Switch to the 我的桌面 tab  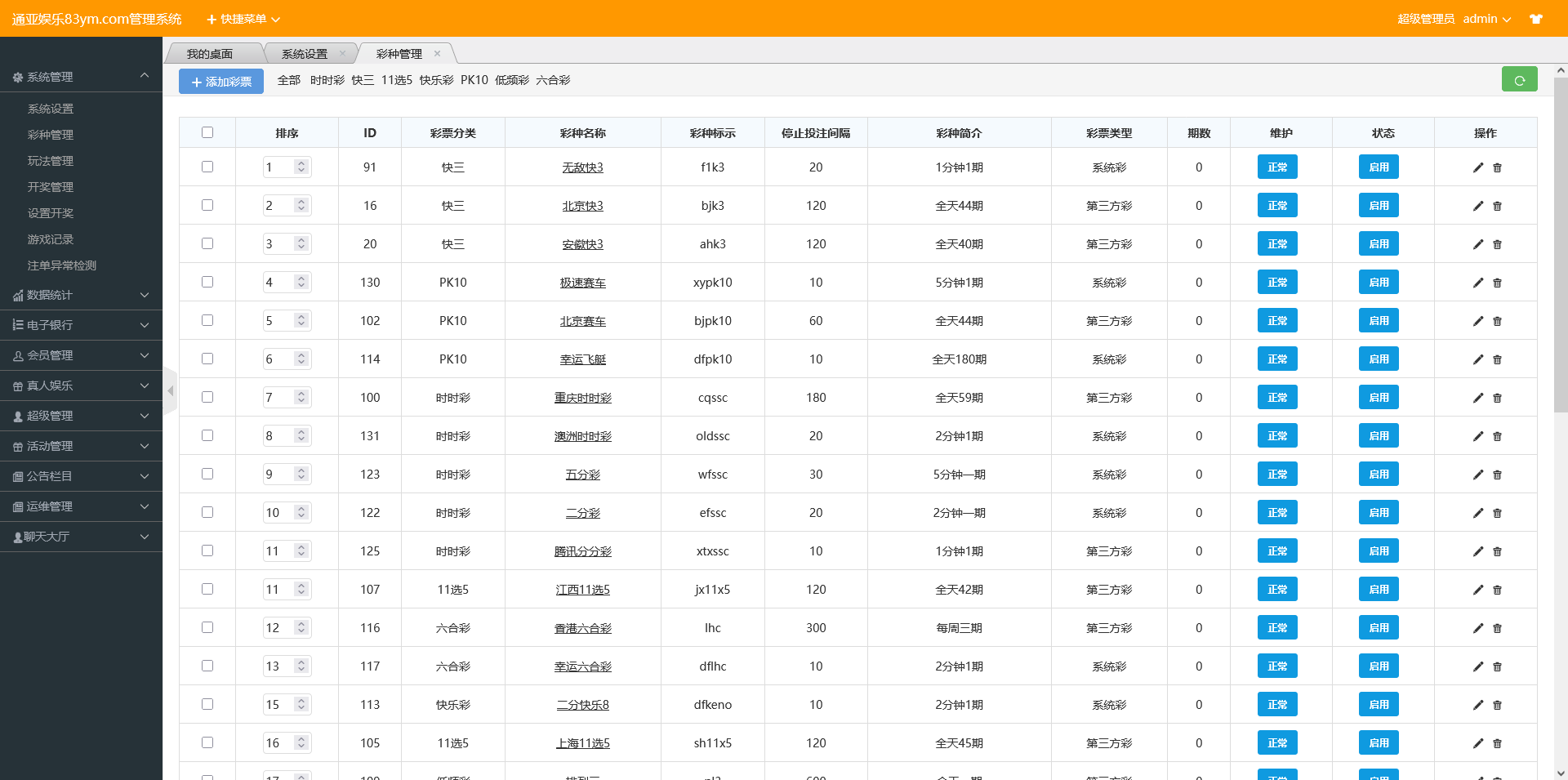[x=210, y=54]
